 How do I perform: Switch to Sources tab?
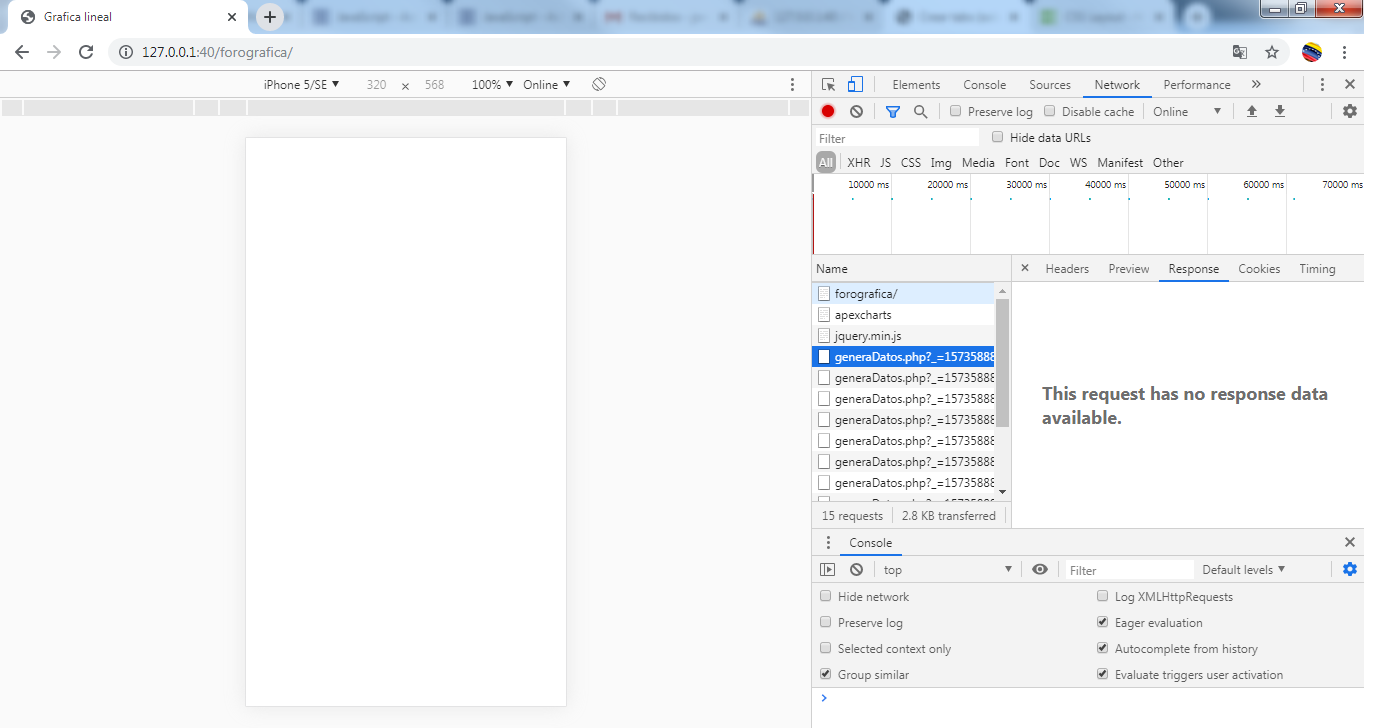[x=1050, y=85]
